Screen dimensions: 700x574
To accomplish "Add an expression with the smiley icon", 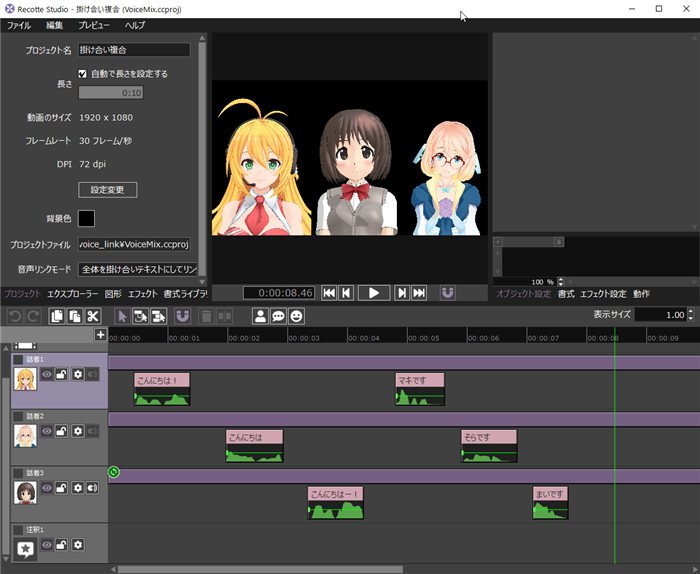I will click(x=296, y=316).
